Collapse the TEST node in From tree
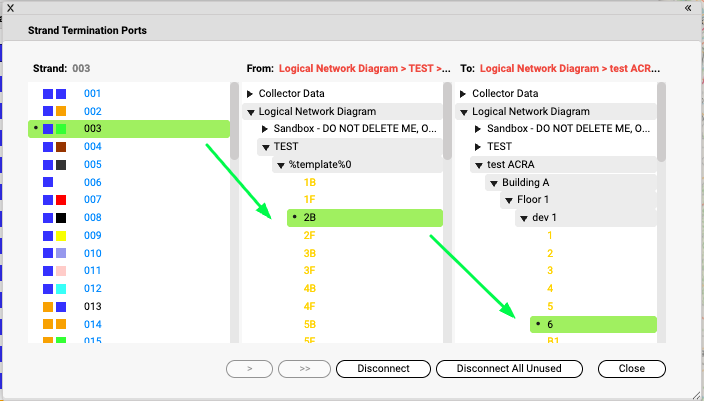Viewport: 704px width, 401px height. pyautogui.click(x=266, y=147)
